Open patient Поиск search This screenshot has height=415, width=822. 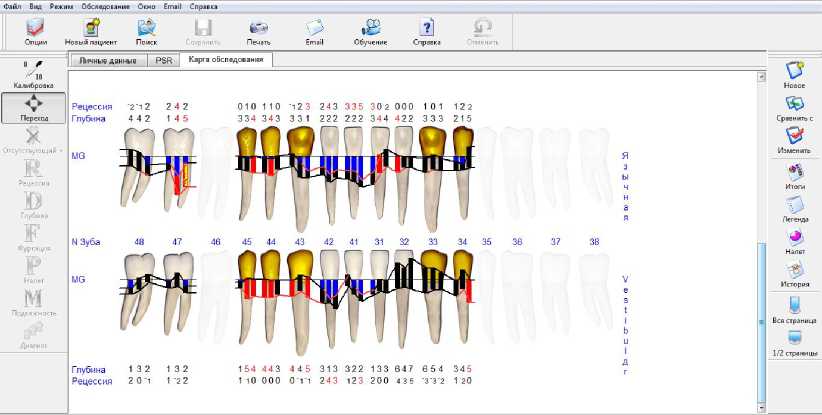point(146,30)
